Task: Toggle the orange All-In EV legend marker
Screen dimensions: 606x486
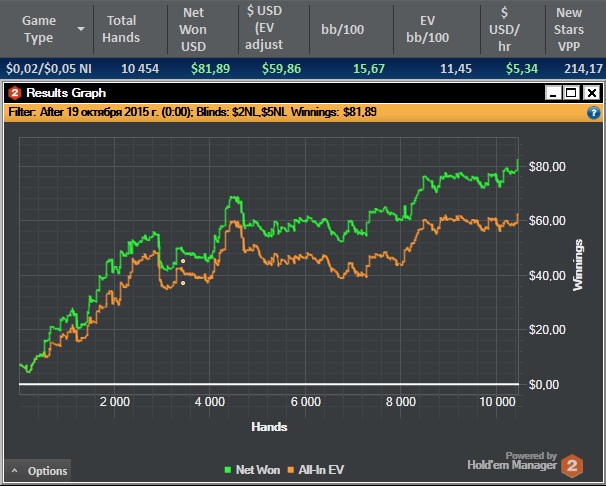Action: (291, 470)
